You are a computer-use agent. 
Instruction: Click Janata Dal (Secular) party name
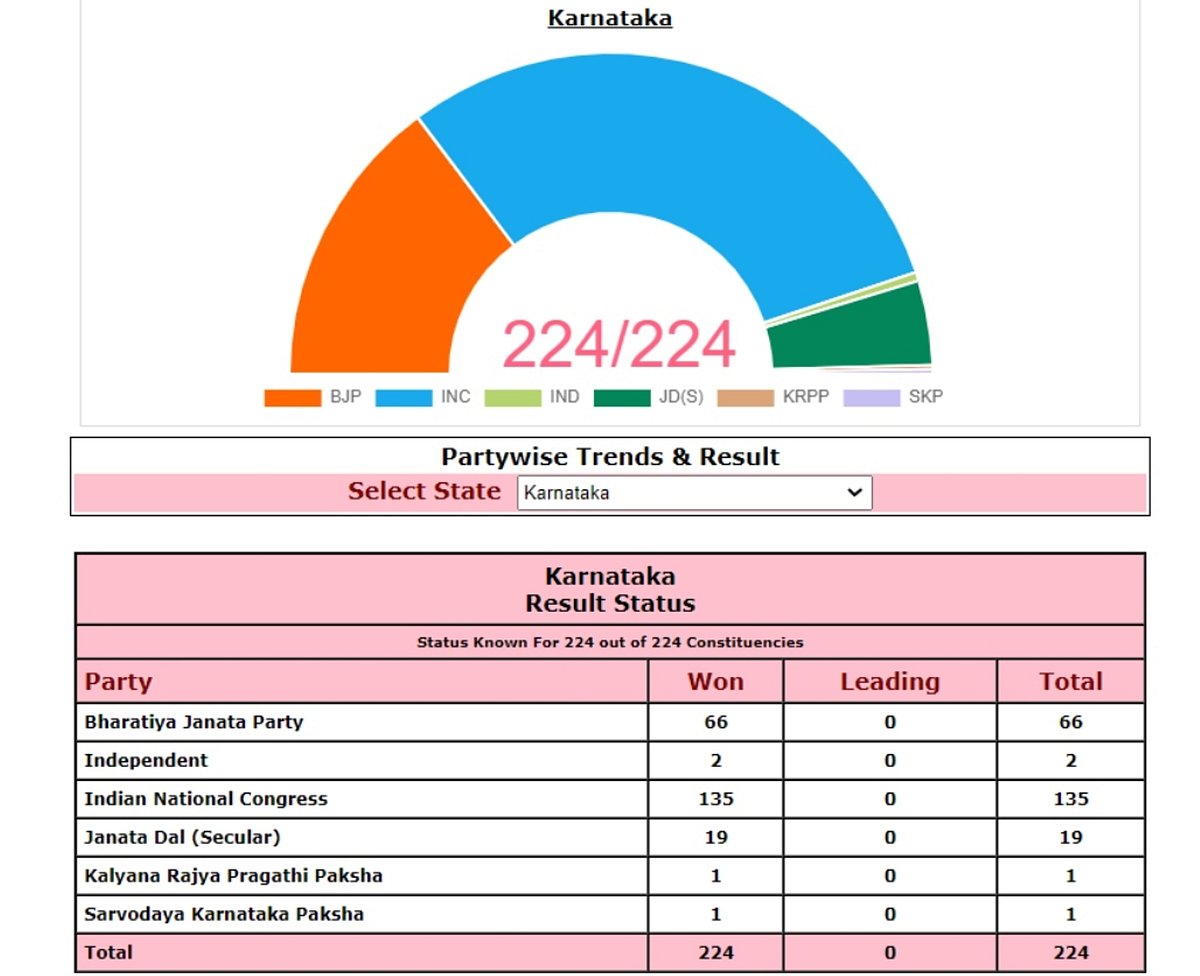(x=182, y=837)
